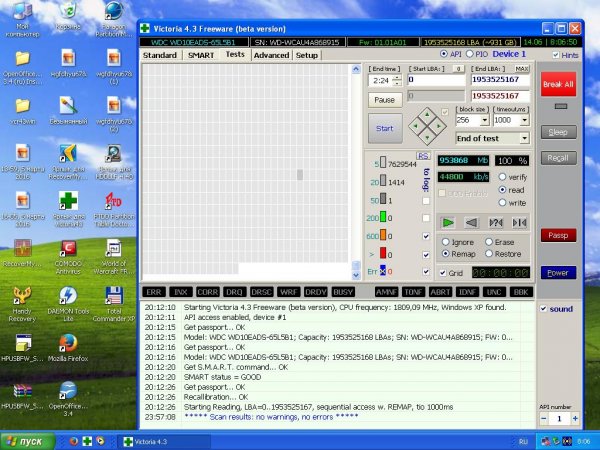Click DAEMON Tools Lite desktop icon
Image resolution: width=600 pixels, height=450 pixels.
click(x=68, y=303)
